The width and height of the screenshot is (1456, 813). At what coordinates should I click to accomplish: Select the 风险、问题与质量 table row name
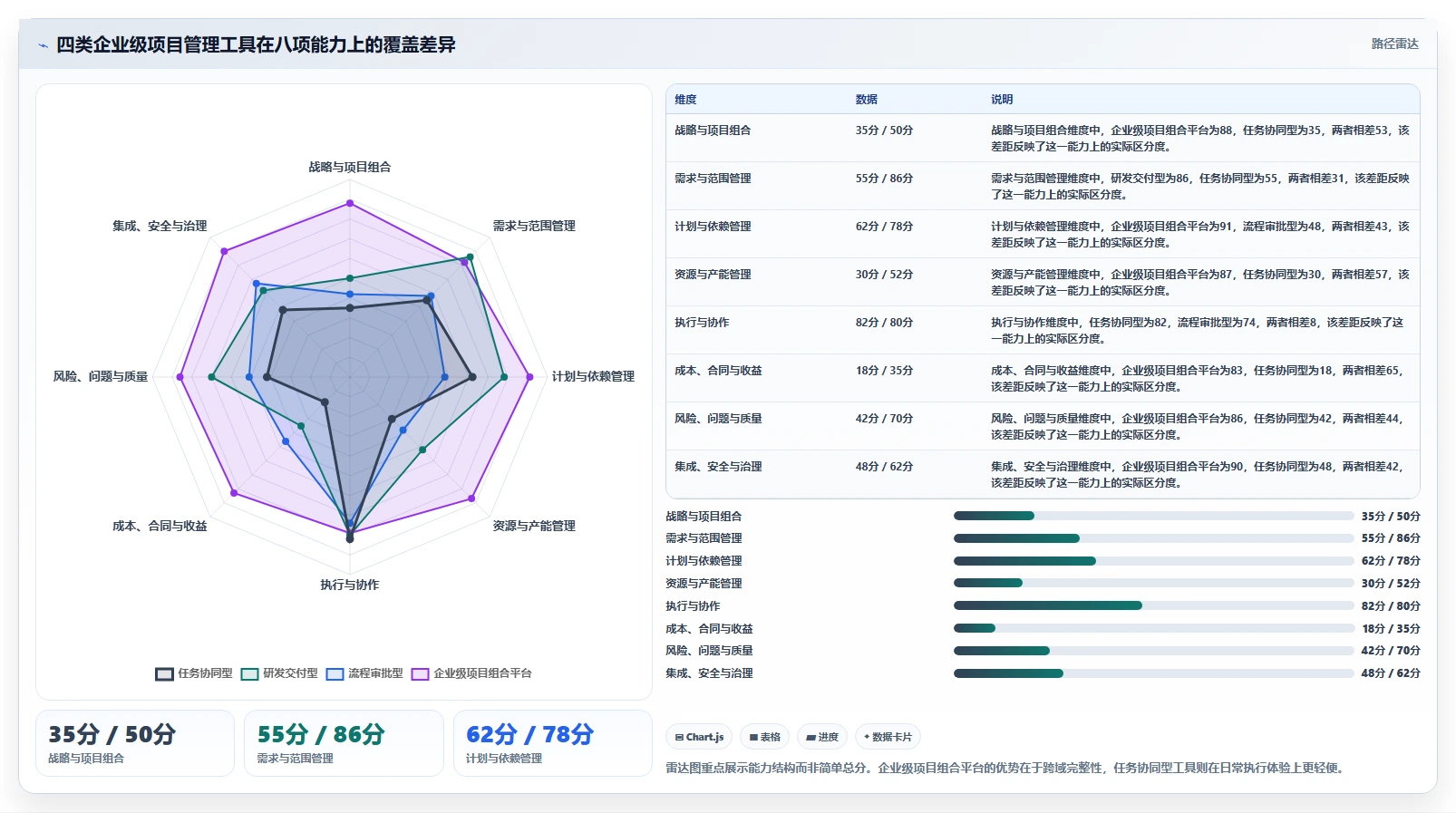718,419
